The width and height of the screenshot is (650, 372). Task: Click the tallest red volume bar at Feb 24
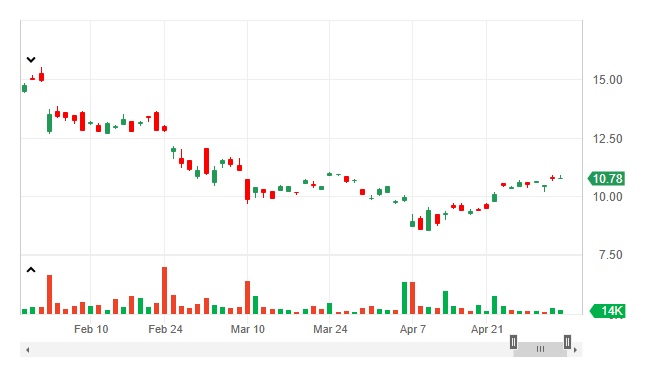click(x=165, y=290)
